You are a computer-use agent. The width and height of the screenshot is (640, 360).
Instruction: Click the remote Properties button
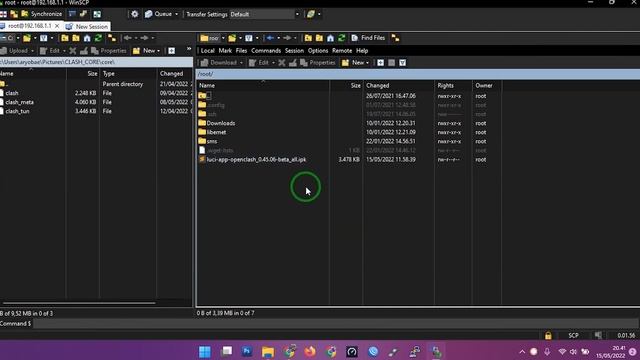318,62
